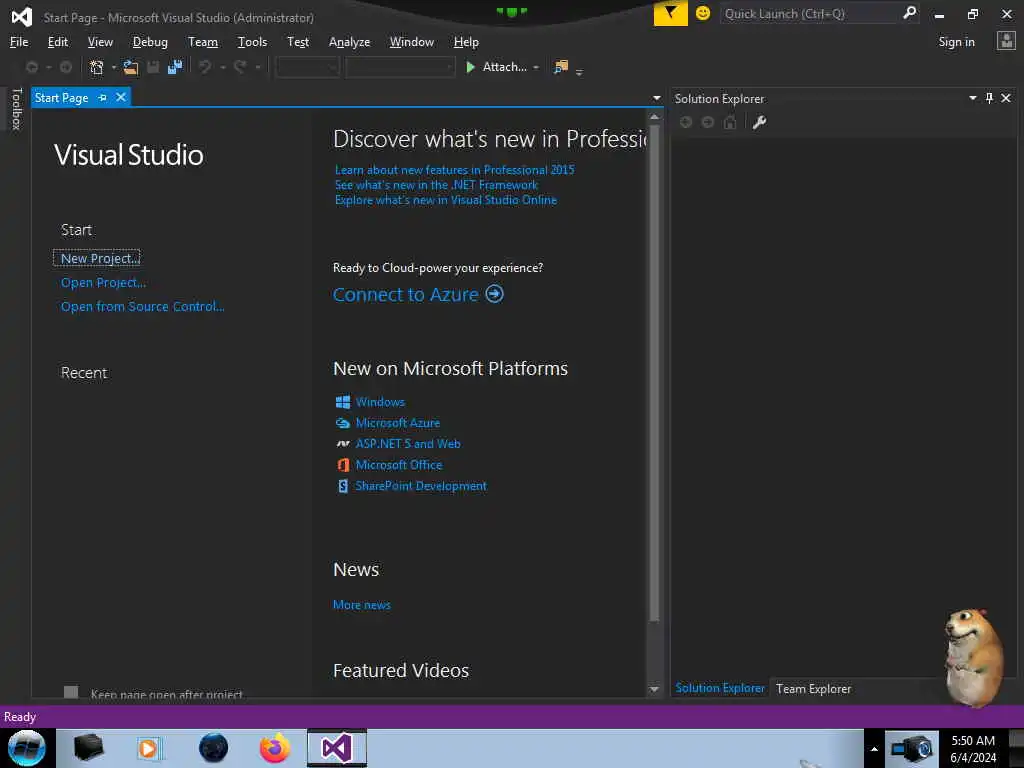Click the Connect to Azure link

click(x=406, y=295)
